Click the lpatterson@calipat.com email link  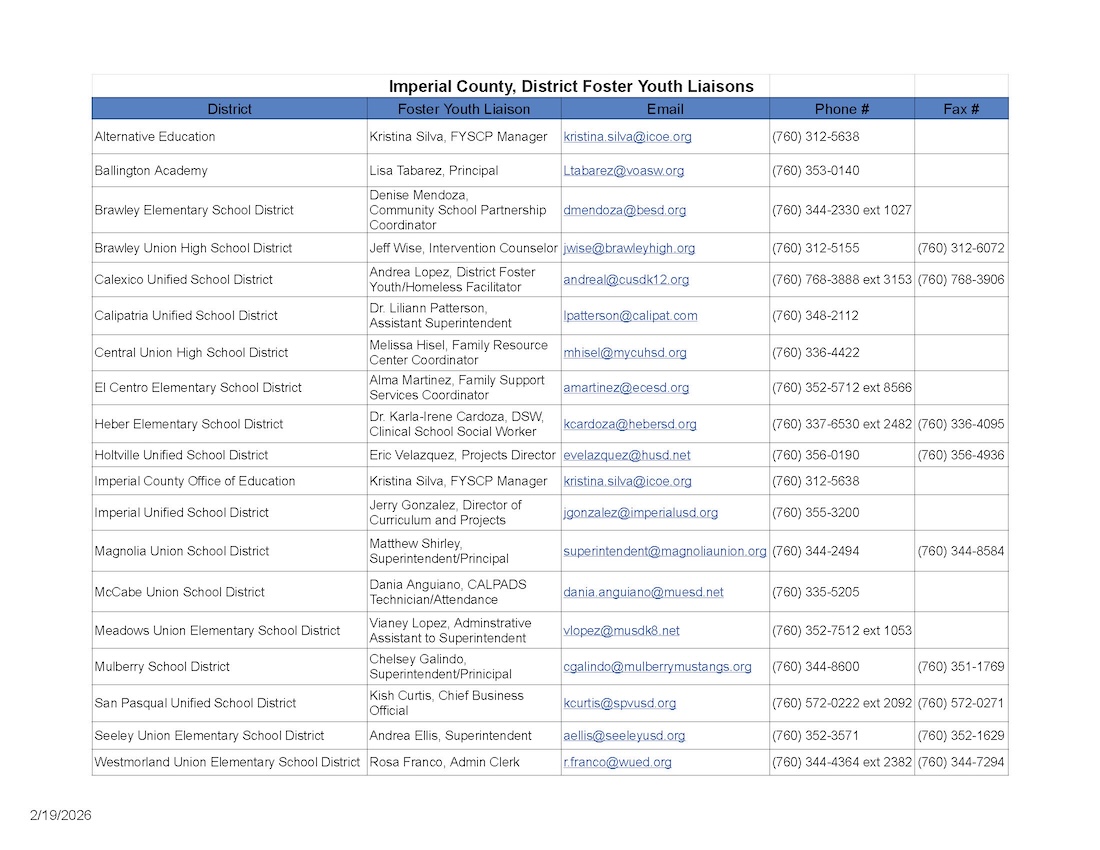pyautogui.click(x=630, y=316)
